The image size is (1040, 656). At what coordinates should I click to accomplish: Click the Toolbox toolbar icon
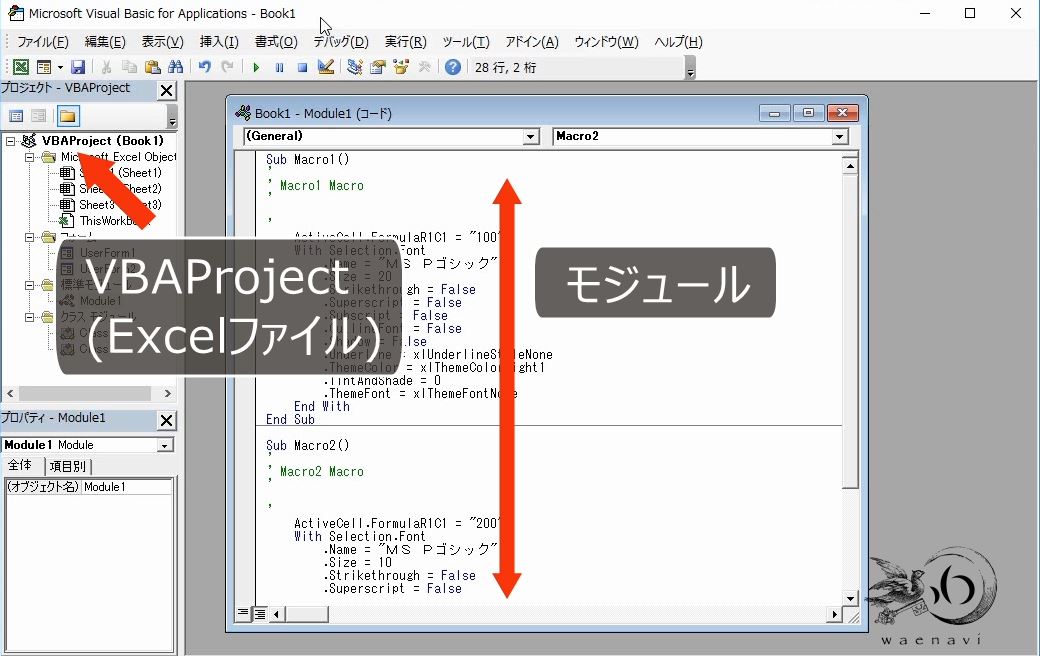(424, 67)
